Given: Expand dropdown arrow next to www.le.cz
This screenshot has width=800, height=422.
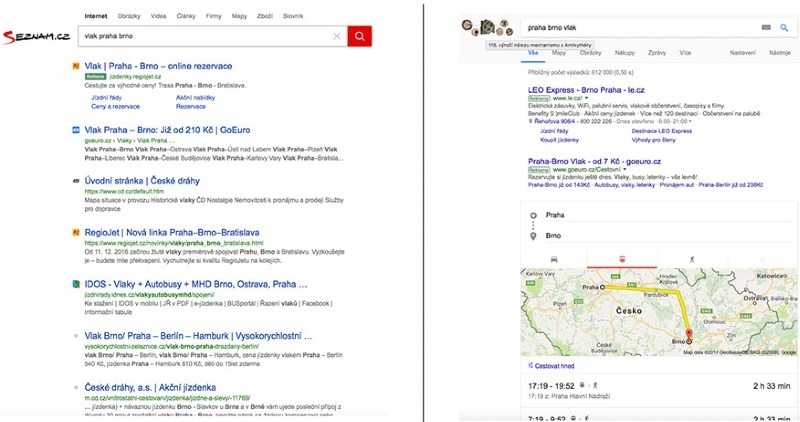Looking at the screenshot, I should (587, 98).
